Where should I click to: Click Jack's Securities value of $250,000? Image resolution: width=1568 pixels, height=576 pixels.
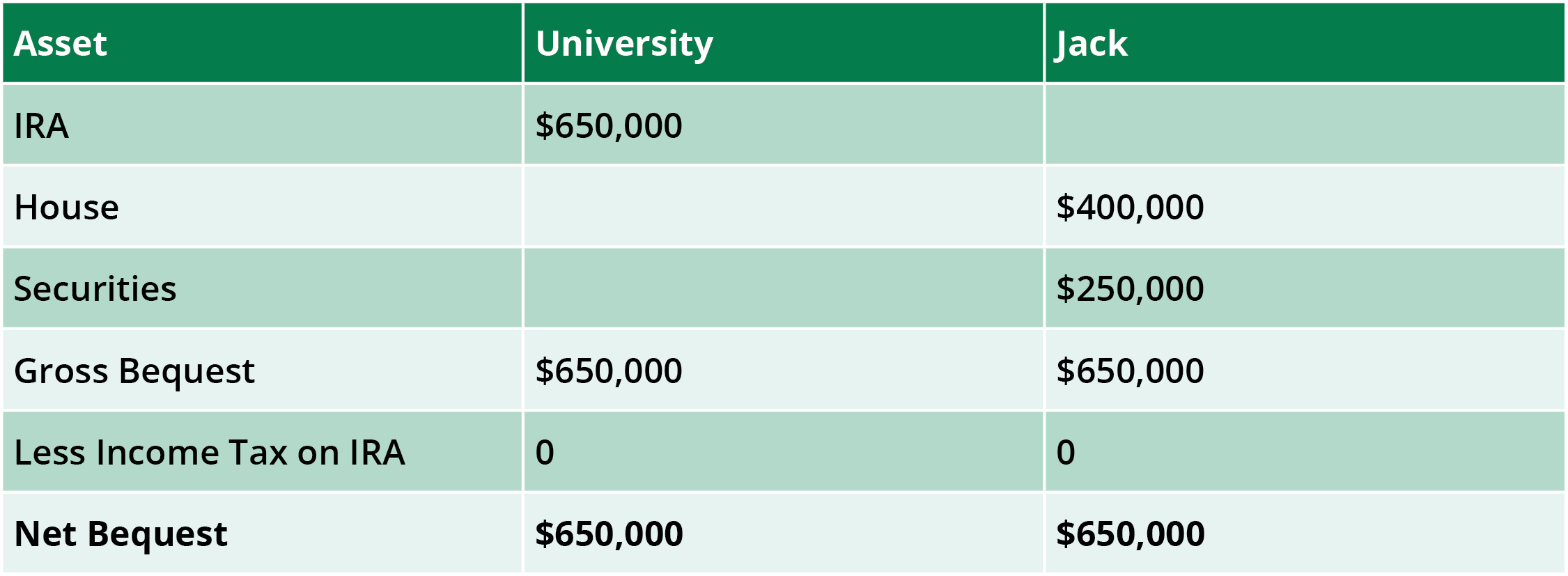1130,289
